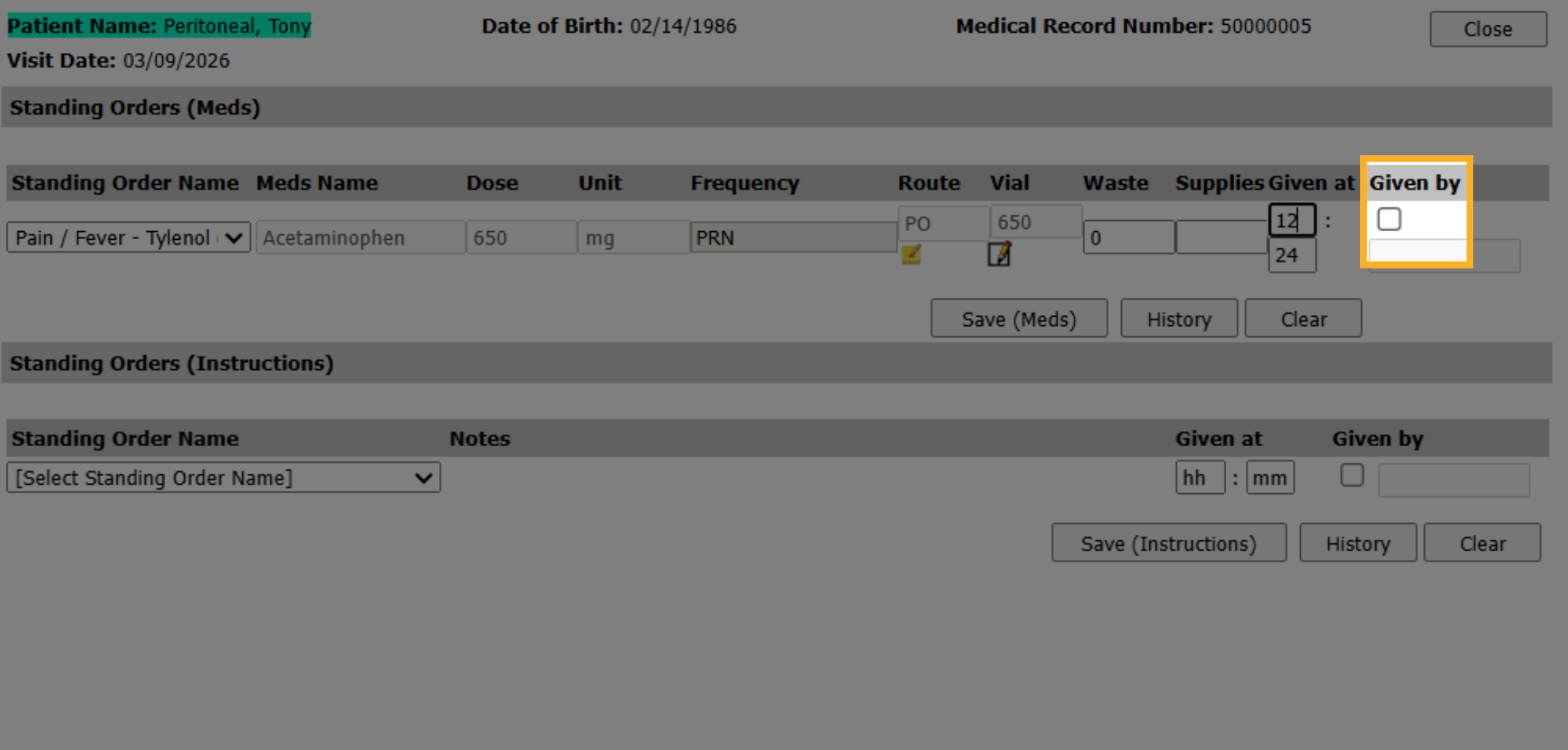Focus the Meds Given at hour field showing 12
This screenshot has height=750, width=1568.
(1292, 220)
